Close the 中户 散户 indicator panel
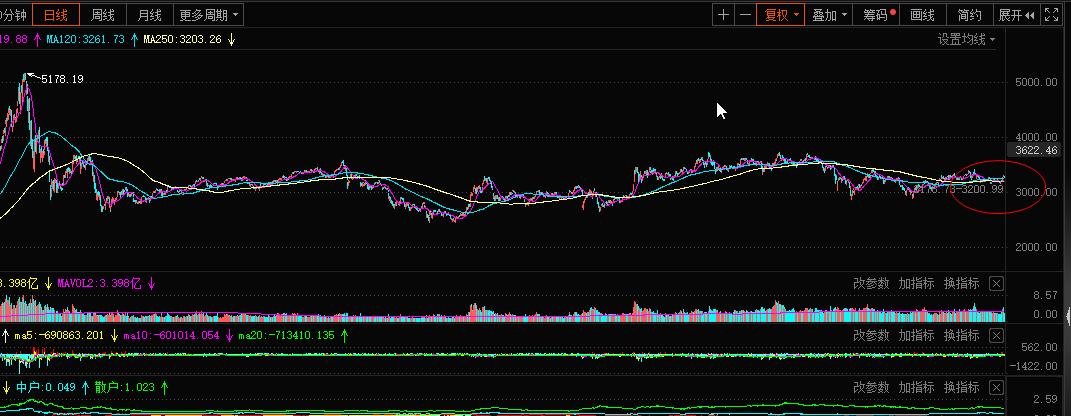 tap(997, 387)
